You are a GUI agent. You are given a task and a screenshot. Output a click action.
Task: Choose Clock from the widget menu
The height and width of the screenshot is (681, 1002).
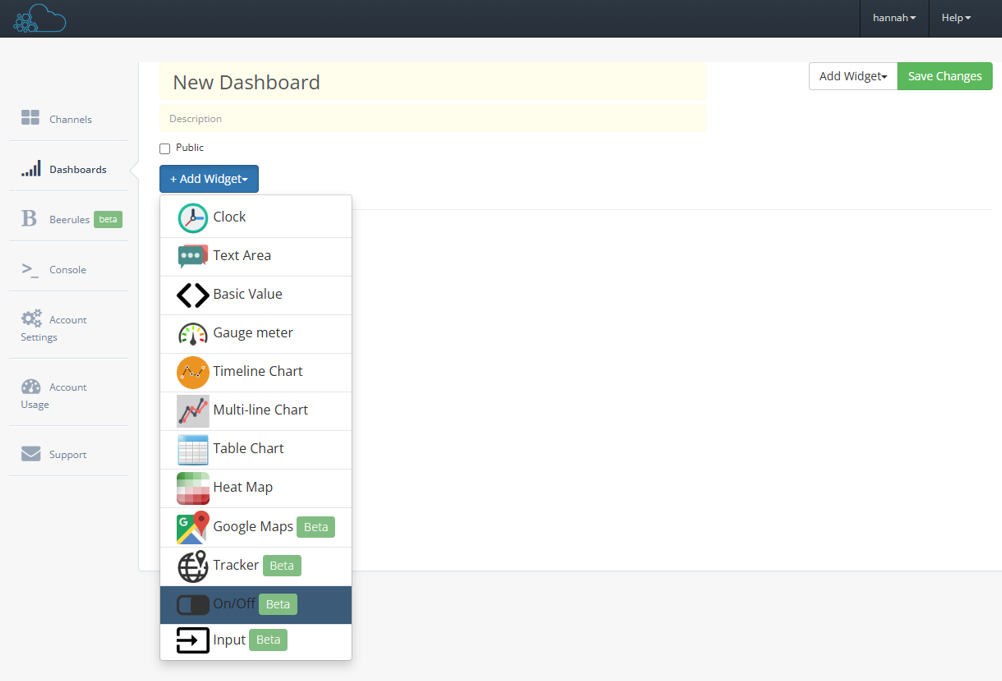(256, 217)
